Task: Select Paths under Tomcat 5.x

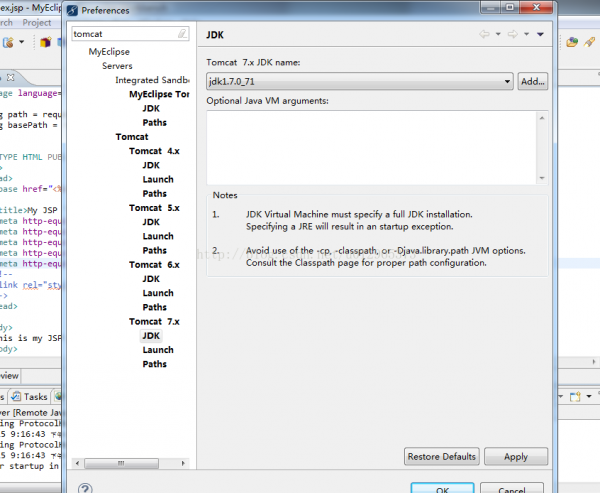Action: pos(155,250)
